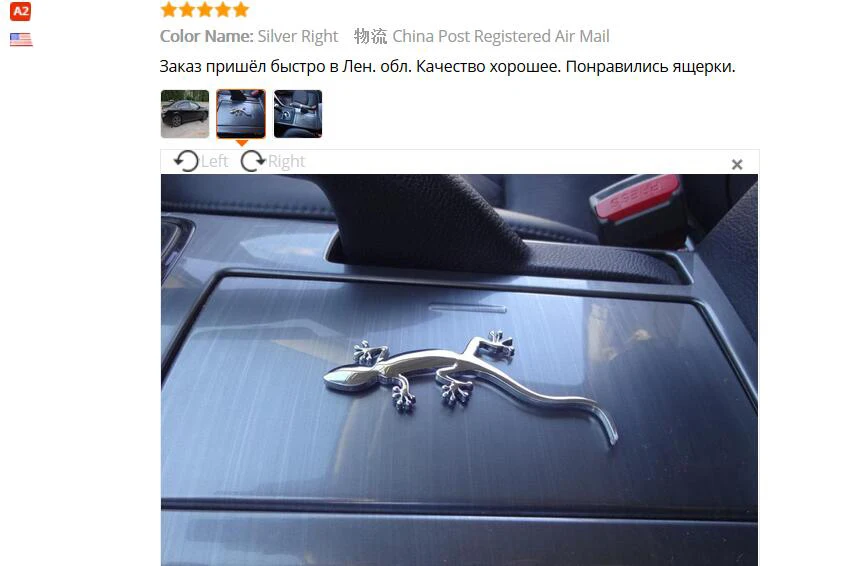867x566 pixels.
Task: Select the gecko emblem thumbnail
Action: 241,114
